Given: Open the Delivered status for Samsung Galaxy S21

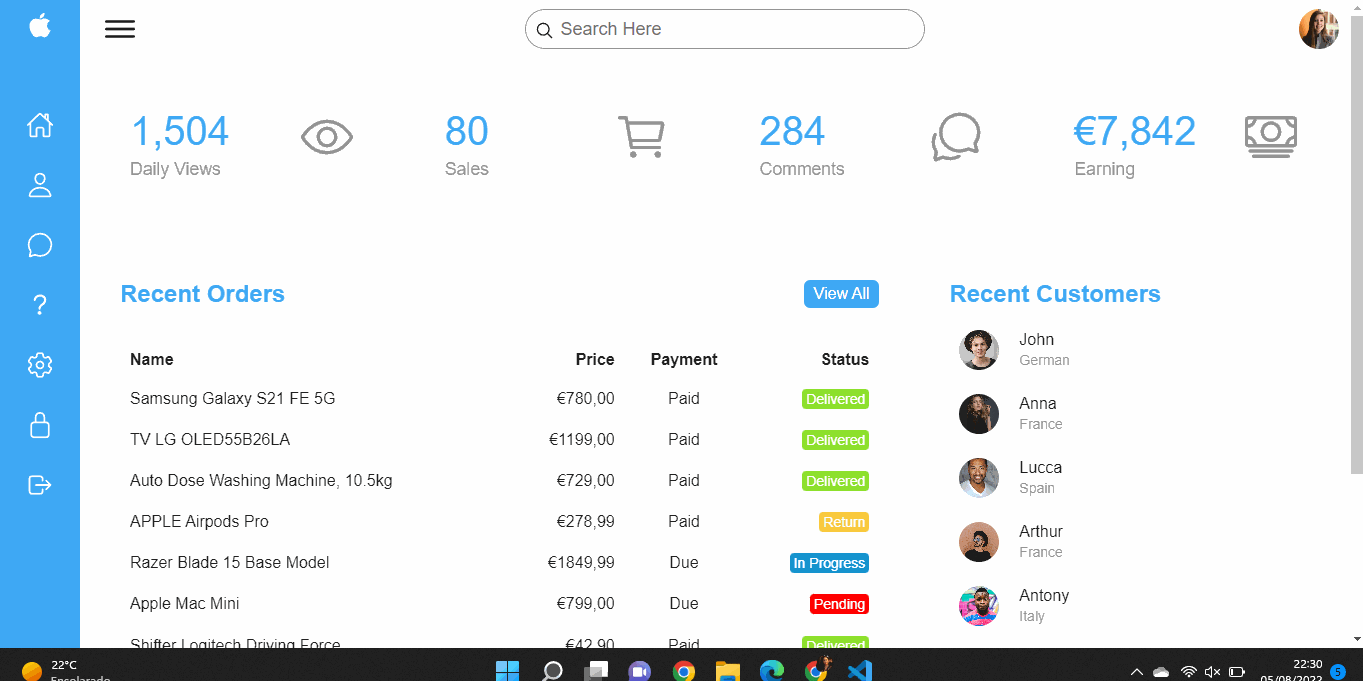Looking at the screenshot, I should coord(834,399).
